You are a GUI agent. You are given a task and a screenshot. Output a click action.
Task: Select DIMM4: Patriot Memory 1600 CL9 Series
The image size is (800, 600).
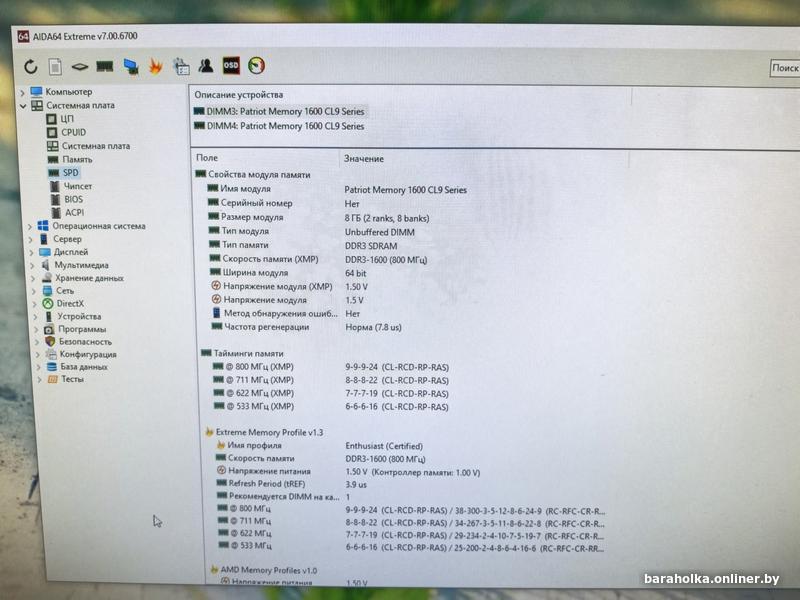click(279, 126)
